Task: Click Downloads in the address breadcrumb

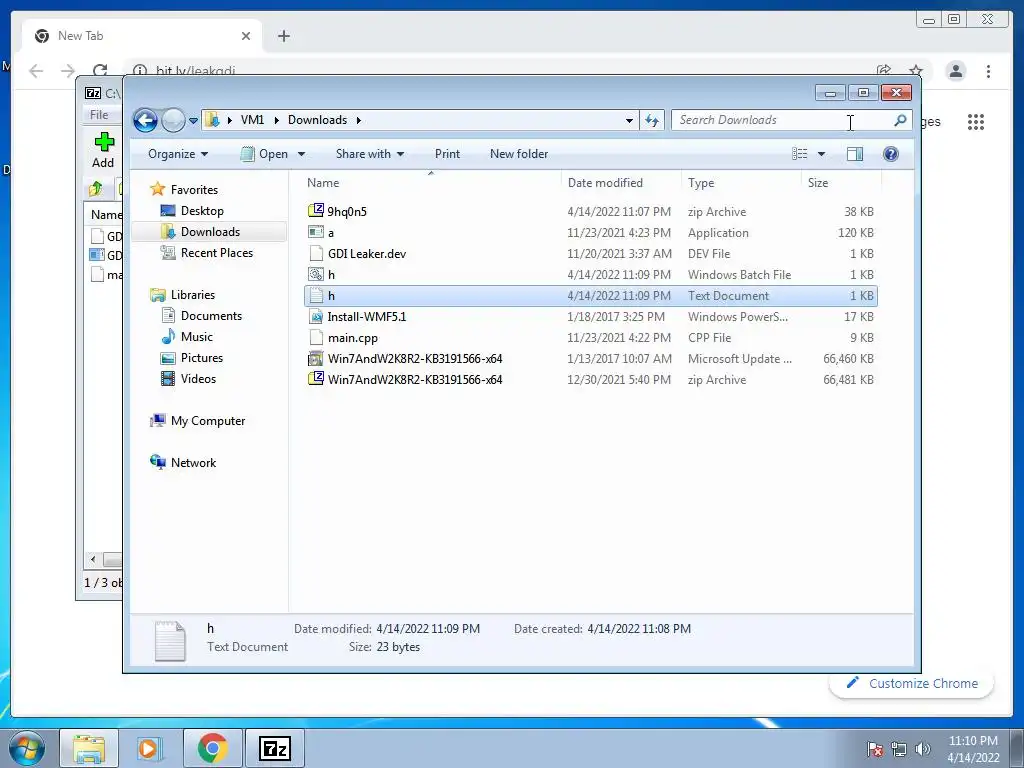Action: click(x=317, y=120)
